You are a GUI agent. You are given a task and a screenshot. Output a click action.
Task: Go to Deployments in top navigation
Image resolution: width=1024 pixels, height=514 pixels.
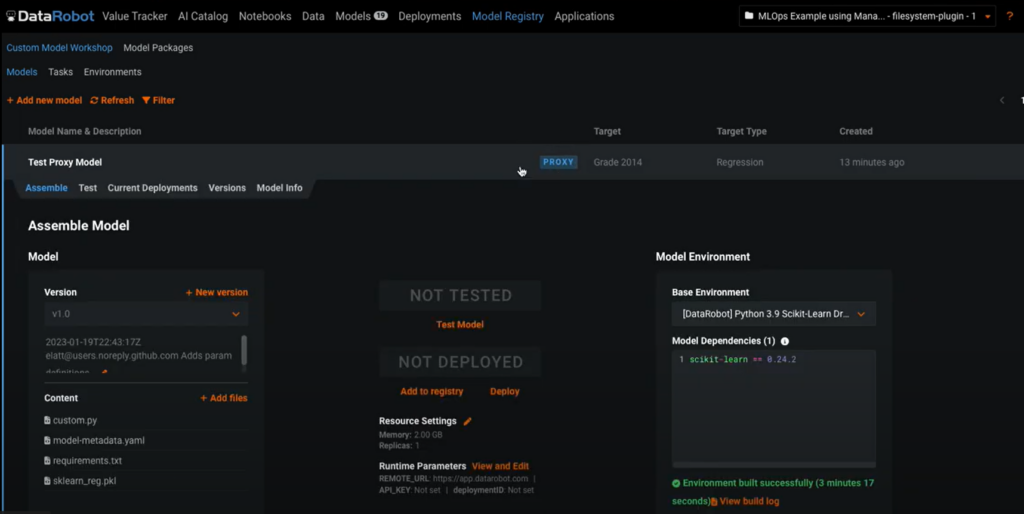[x=429, y=16]
